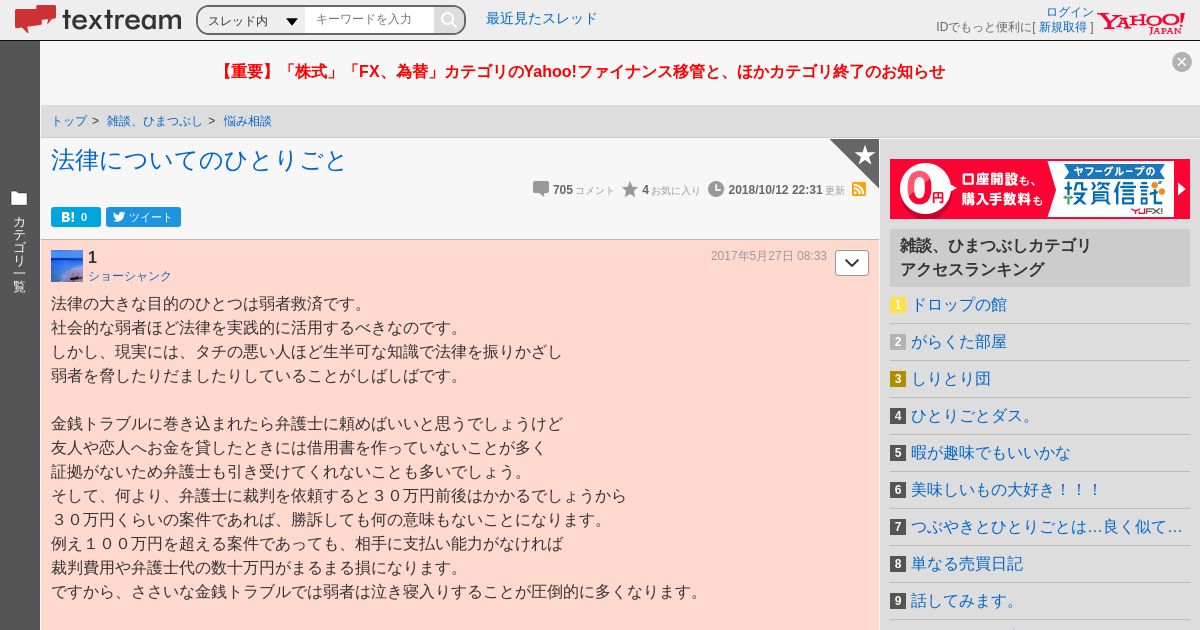This screenshot has width=1200, height=630.
Task: Open ranking item がらくた部屋
Action: click(x=959, y=341)
